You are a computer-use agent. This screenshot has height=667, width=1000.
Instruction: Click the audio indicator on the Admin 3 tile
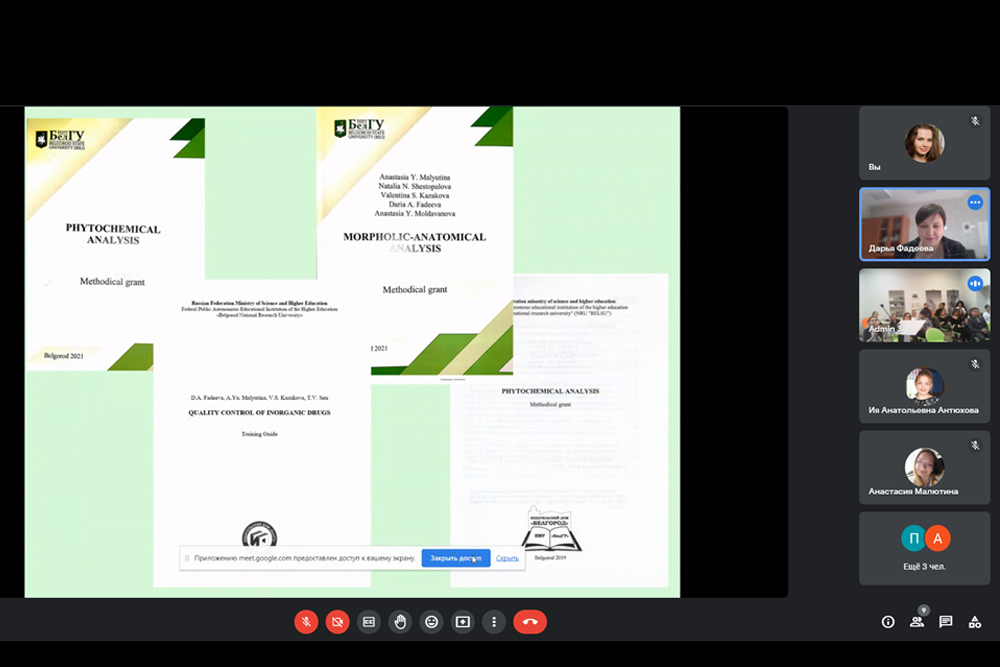(x=974, y=283)
